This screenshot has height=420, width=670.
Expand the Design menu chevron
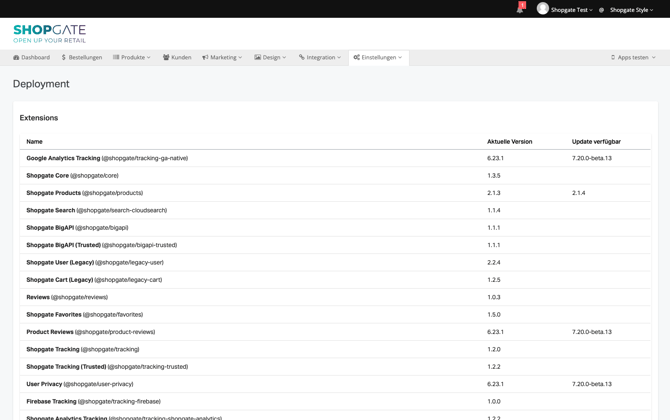pyautogui.click(x=284, y=58)
